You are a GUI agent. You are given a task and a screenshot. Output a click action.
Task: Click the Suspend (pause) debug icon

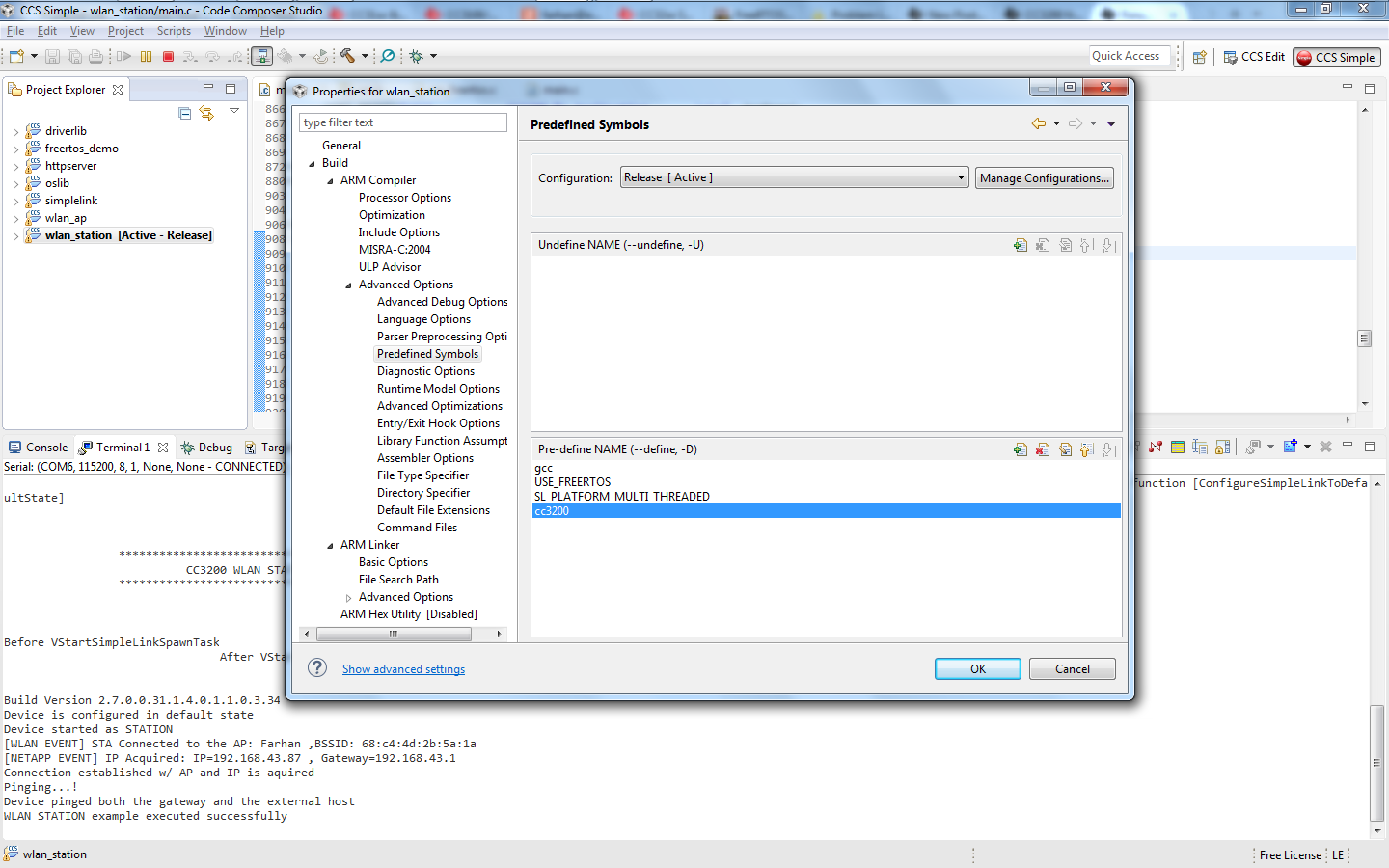coord(147,56)
